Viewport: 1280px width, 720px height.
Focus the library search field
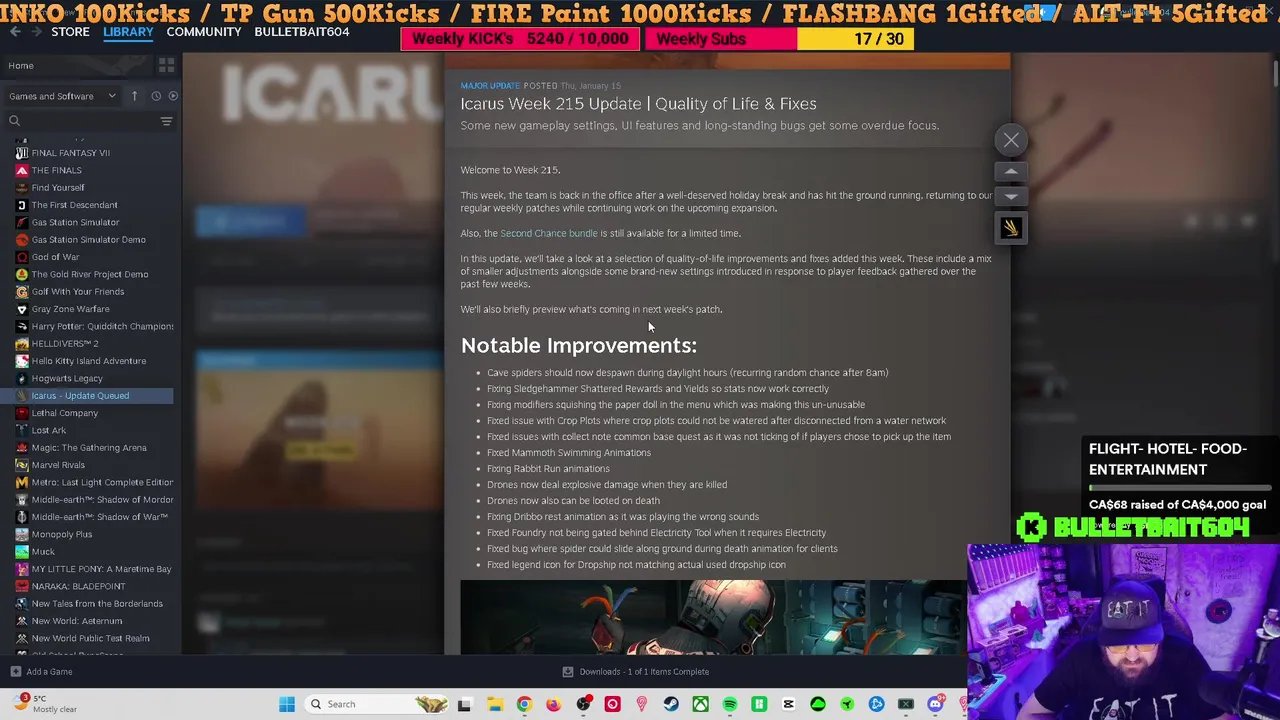[82, 121]
